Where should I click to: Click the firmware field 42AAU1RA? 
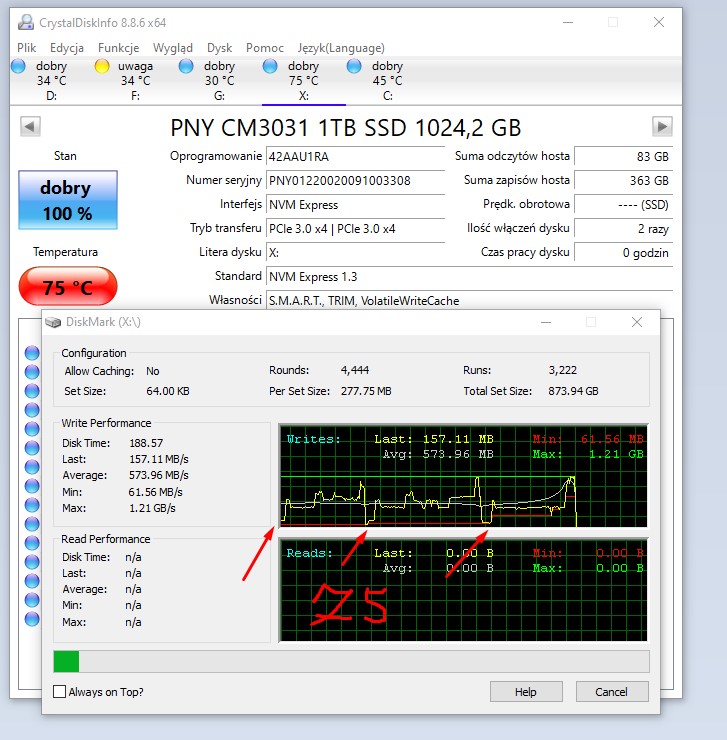pyautogui.click(x=355, y=157)
